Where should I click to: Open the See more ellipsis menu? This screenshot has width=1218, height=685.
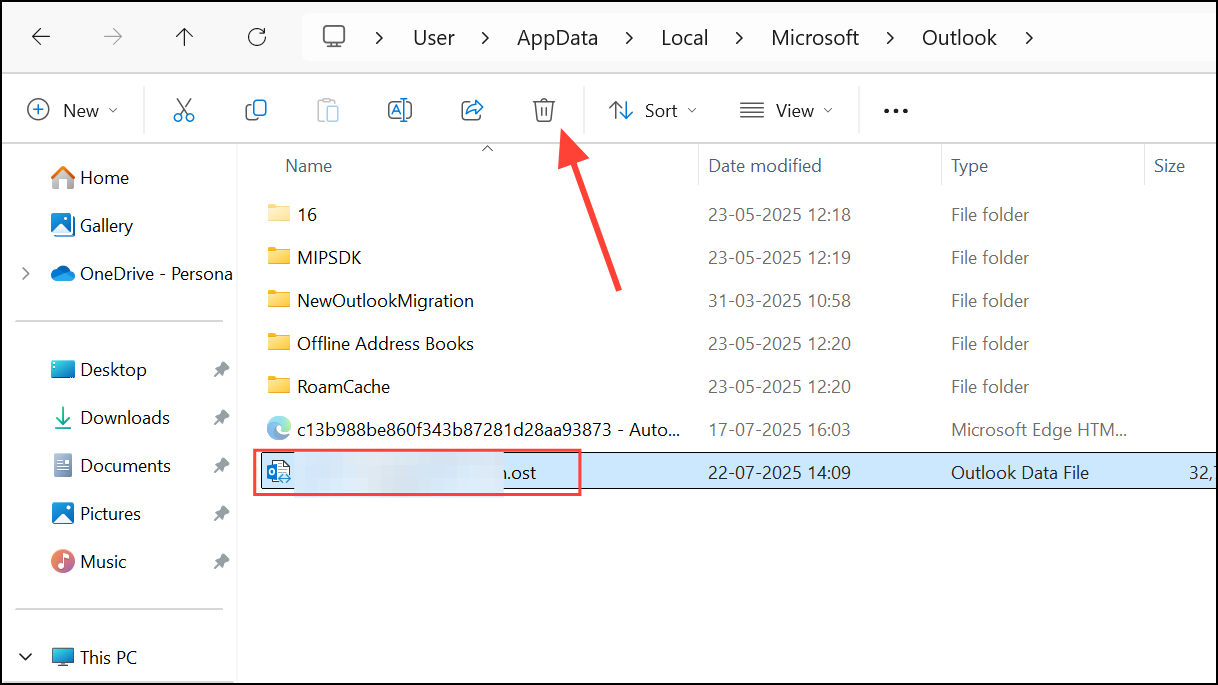pos(896,111)
